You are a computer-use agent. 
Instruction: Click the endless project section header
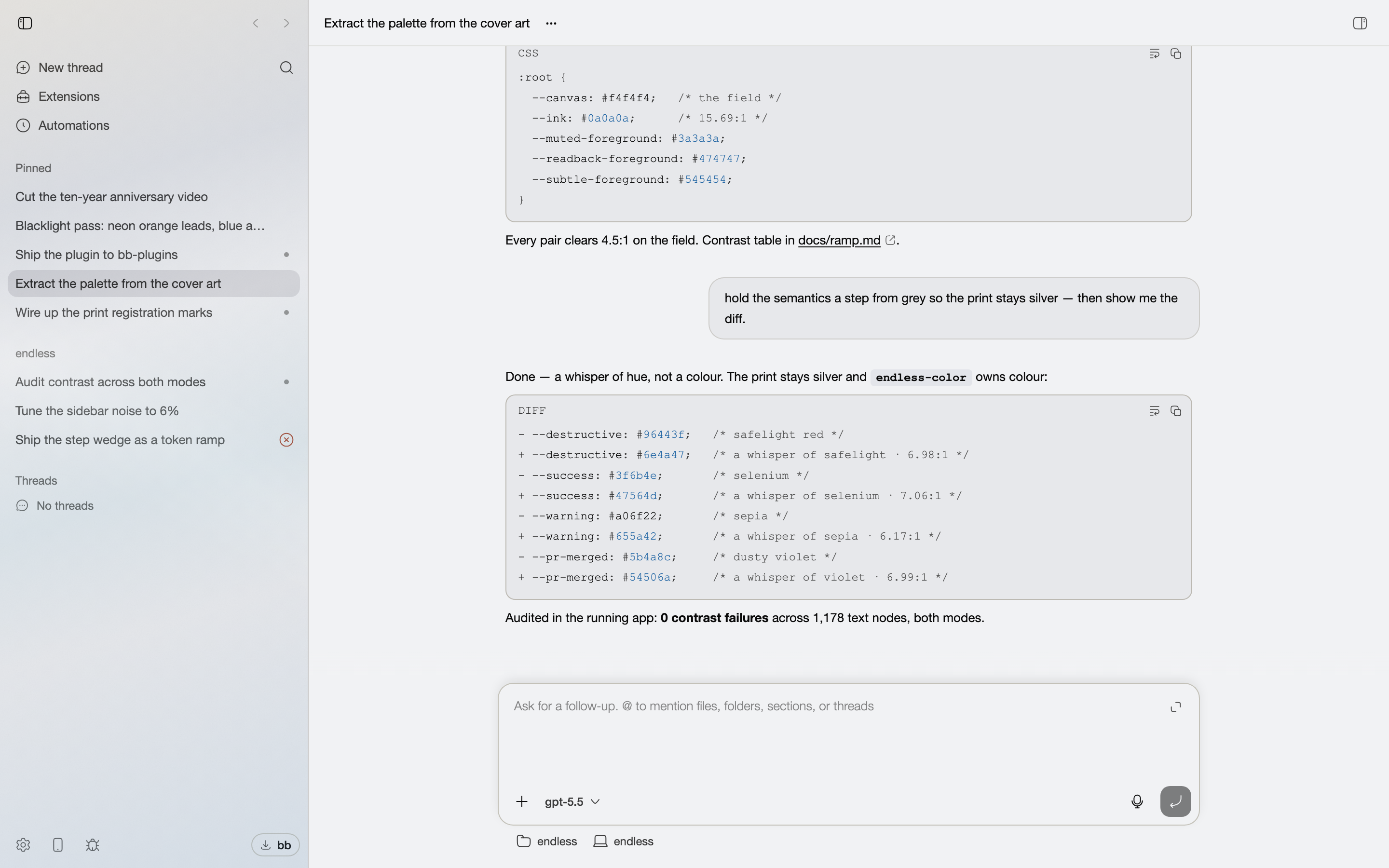pos(35,353)
